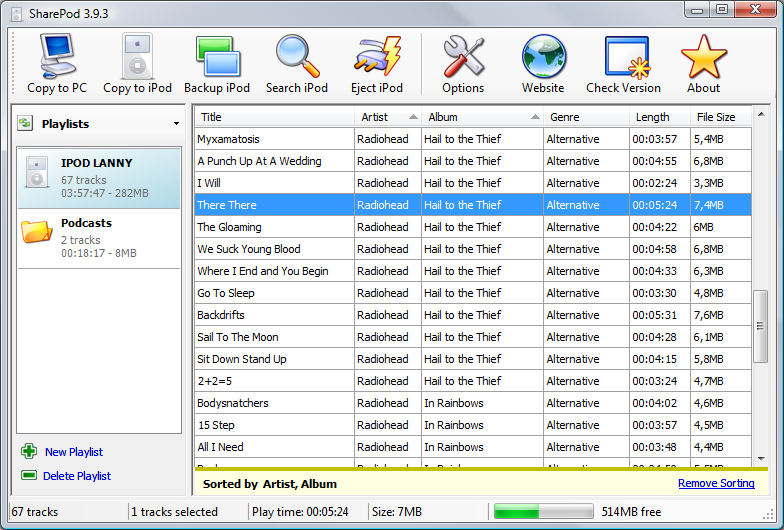Select the track A Punch Up At A Wedding
Viewport: 784px width, 530px height.
(473, 161)
